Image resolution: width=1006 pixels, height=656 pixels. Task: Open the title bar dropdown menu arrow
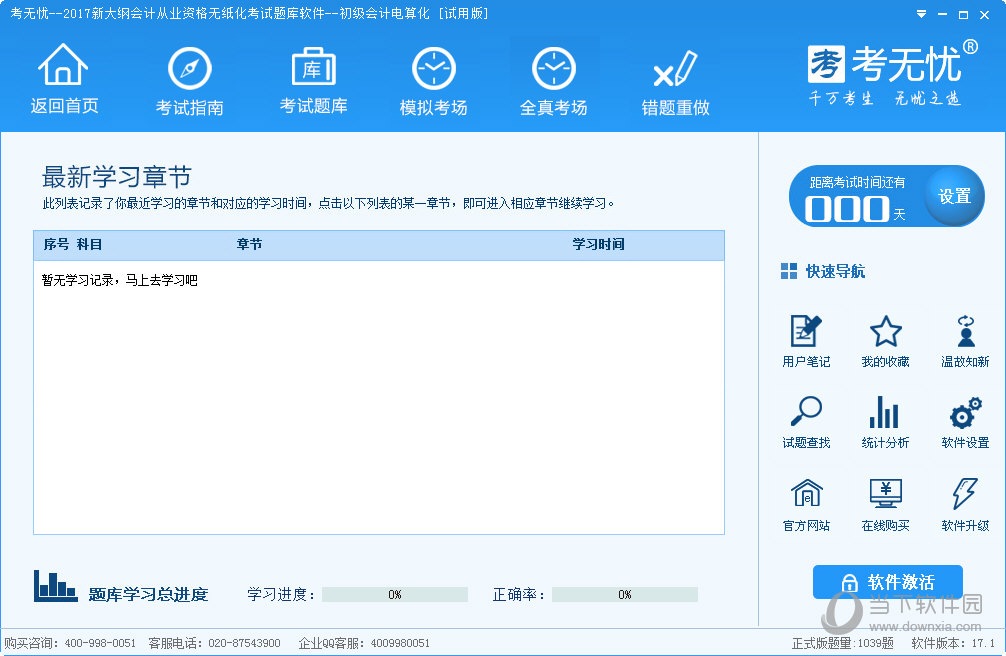pyautogui.click(x=920, y=14)
